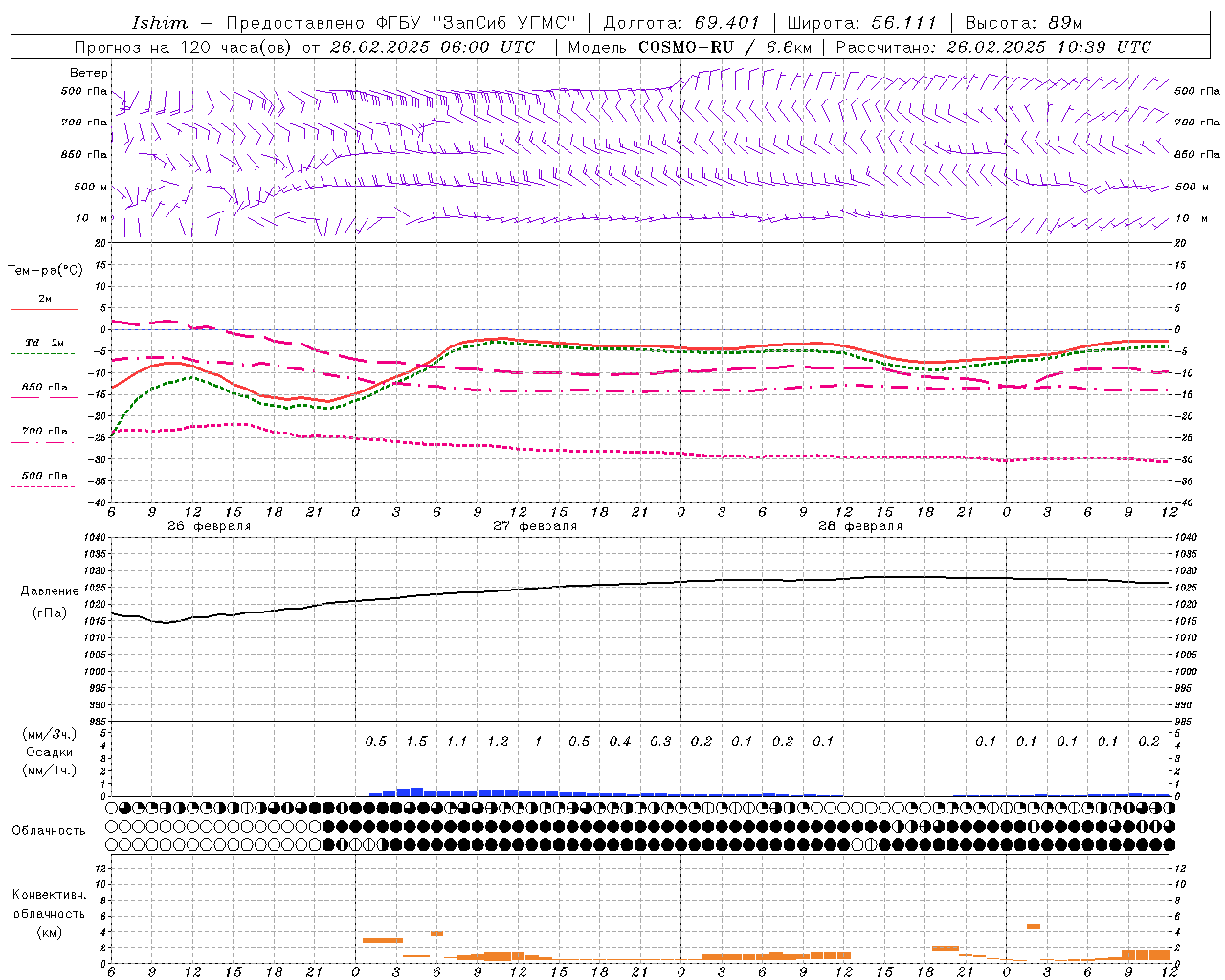Select the Долгота: 69.401 header field
This screenshot has width=1225, height=980.
(681, 23)
